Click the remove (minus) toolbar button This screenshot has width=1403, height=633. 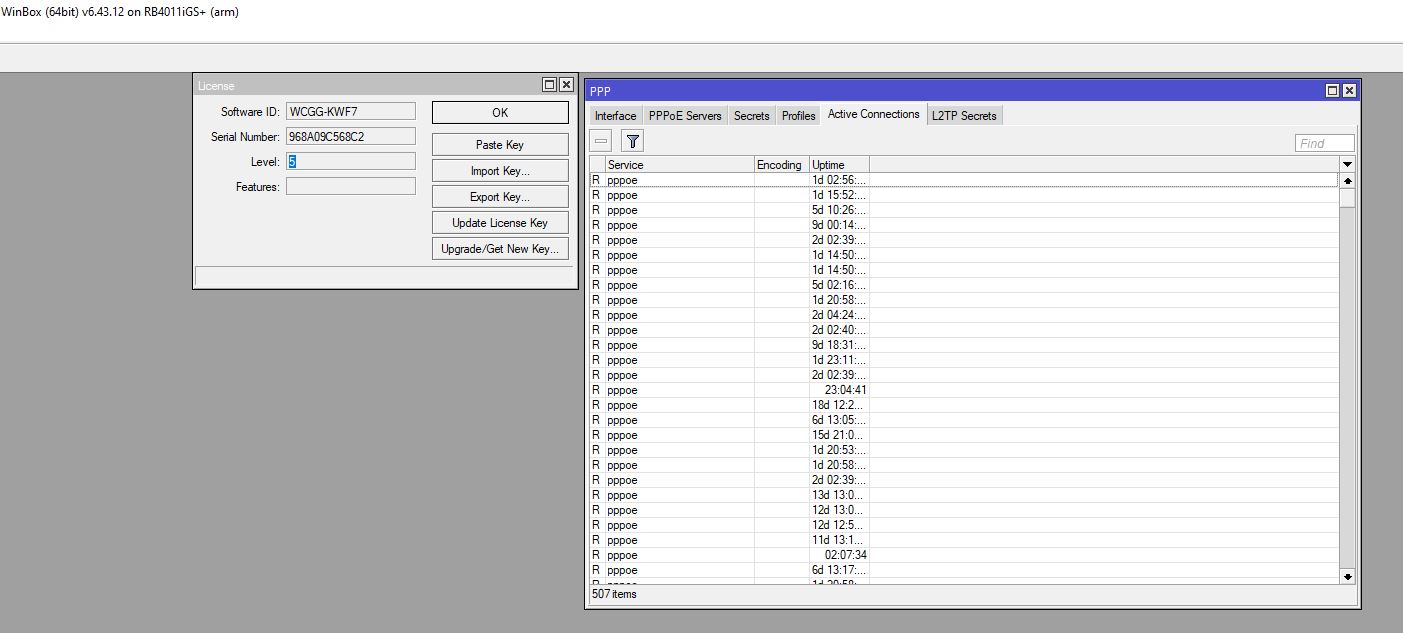pyautogui.click(x=601, y=142)
